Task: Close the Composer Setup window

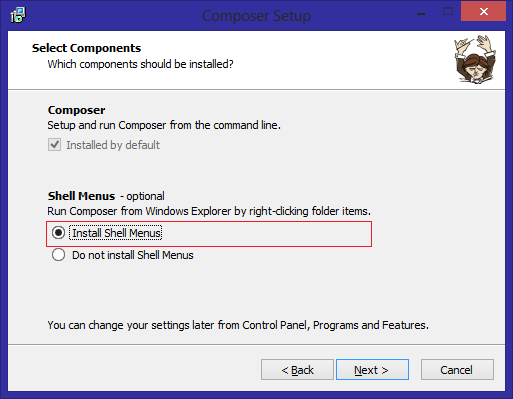Action: 484,12
